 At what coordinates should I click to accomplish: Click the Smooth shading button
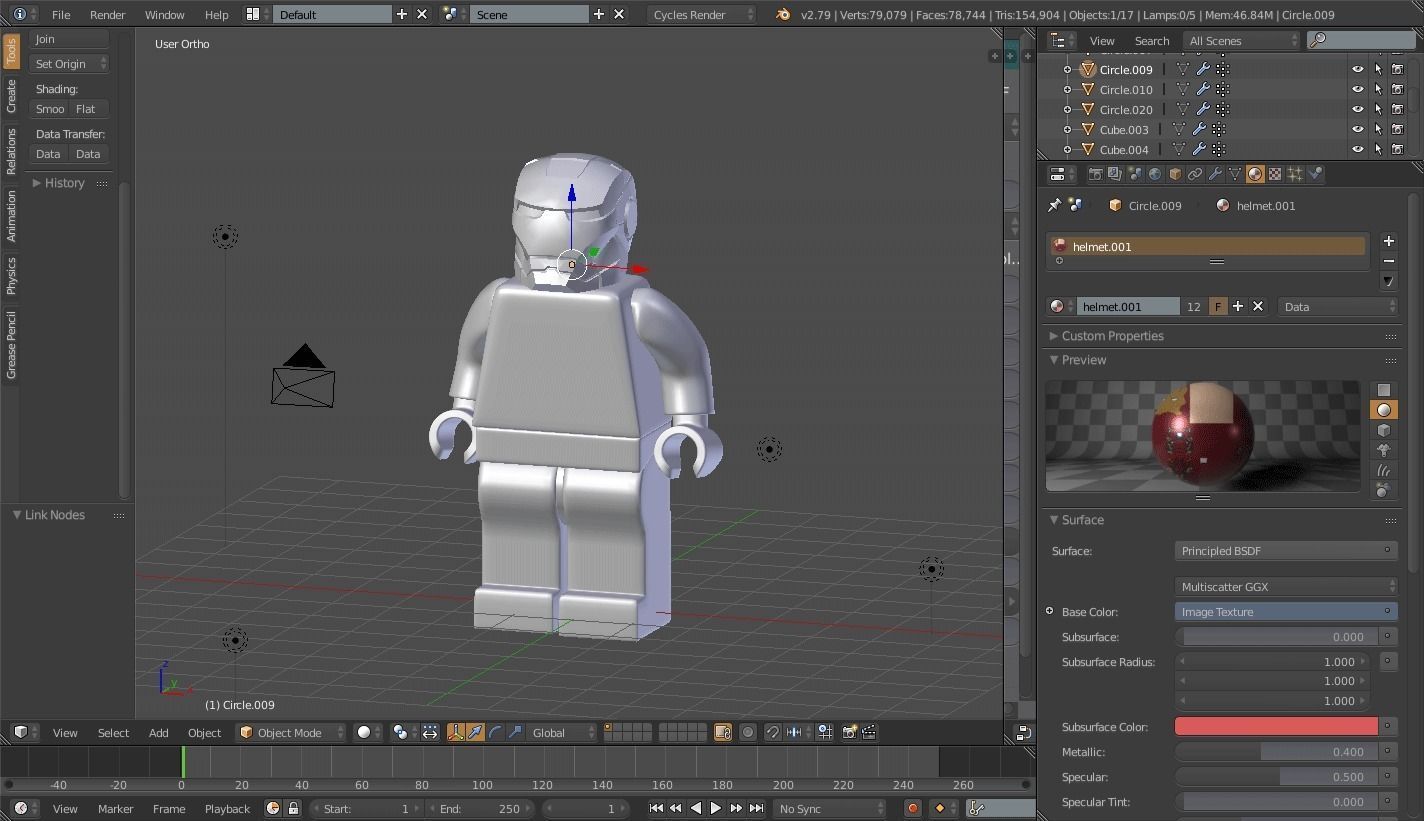click(x=49, y=109)
